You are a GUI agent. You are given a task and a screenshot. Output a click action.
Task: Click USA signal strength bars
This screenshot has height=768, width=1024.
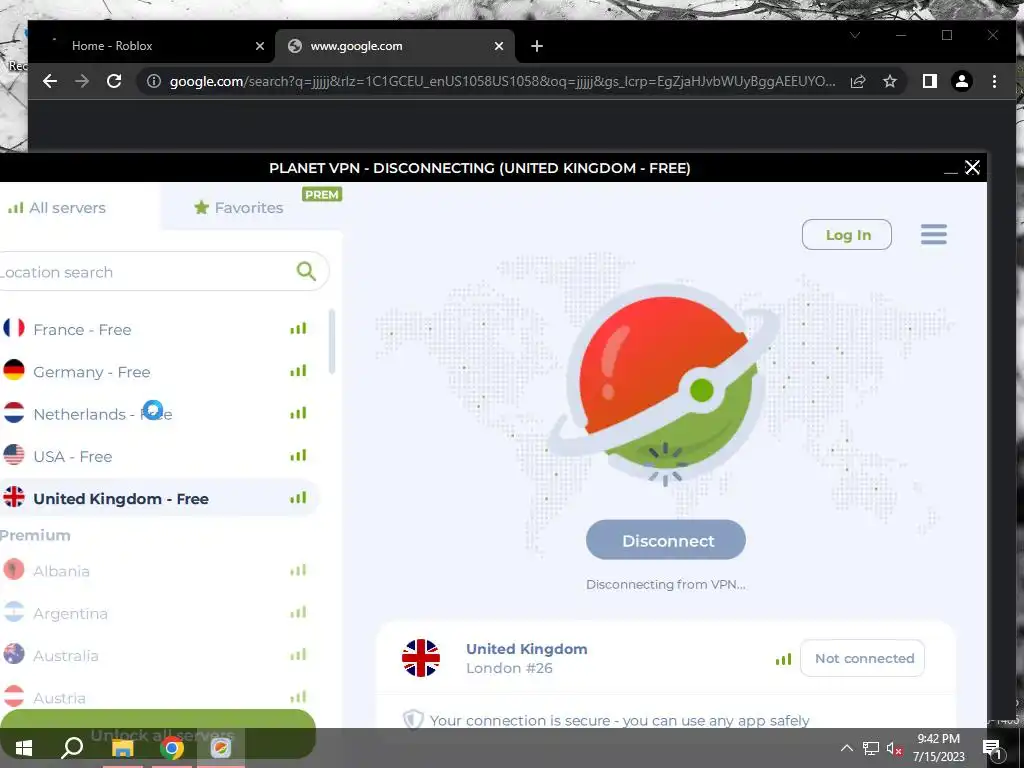298,455
